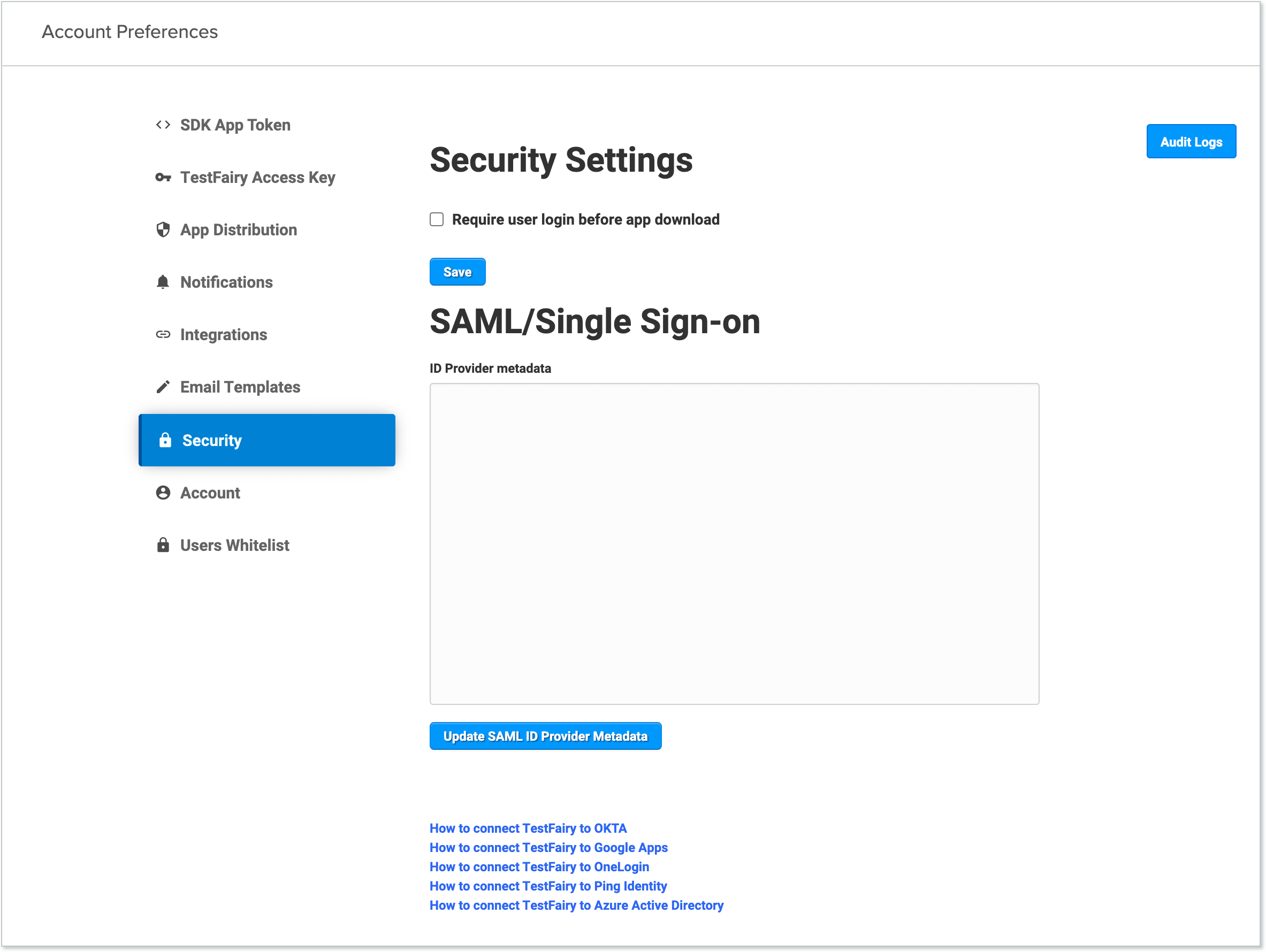Open the Google Apps connection guide
Viewport: 1266px width, 952px height.
coord(548,847)
